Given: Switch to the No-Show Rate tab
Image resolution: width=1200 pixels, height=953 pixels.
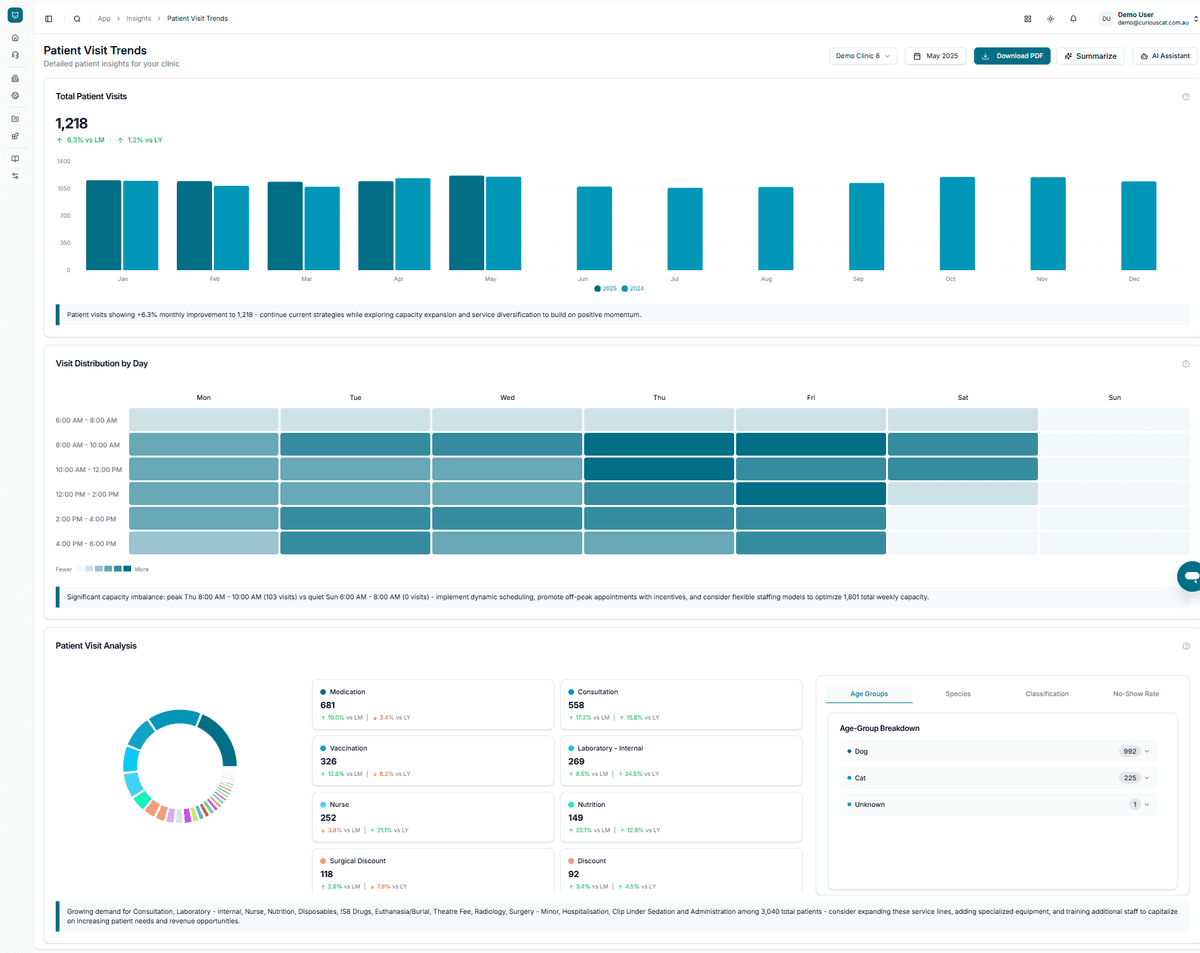Looking at the screenshot, I should click(x=1135, y=694).
